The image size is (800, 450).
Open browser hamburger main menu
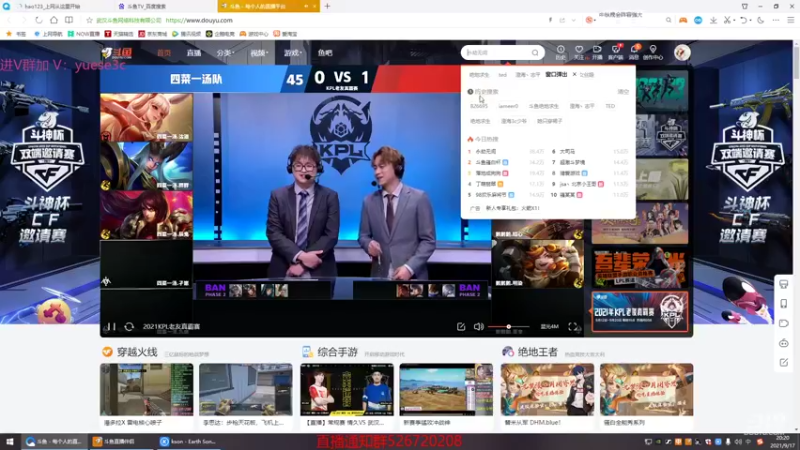coord(790,20)
